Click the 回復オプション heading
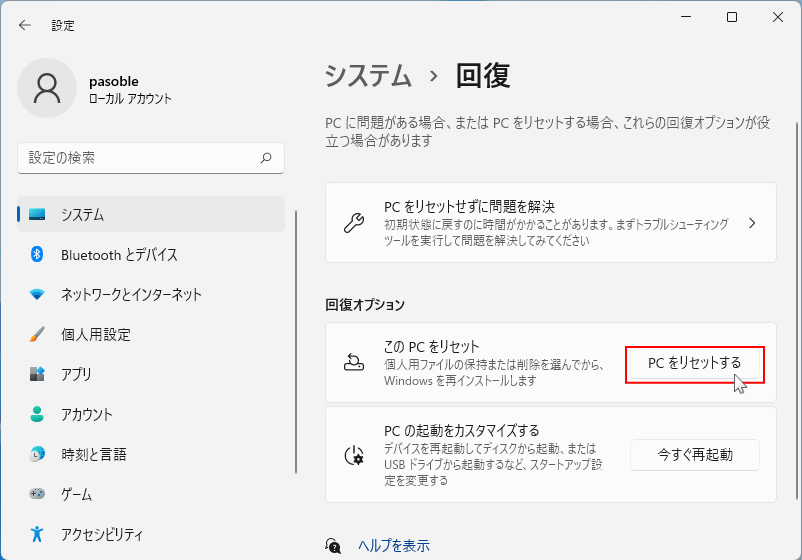This screenshot has height=560, width=802. point(365,305)
